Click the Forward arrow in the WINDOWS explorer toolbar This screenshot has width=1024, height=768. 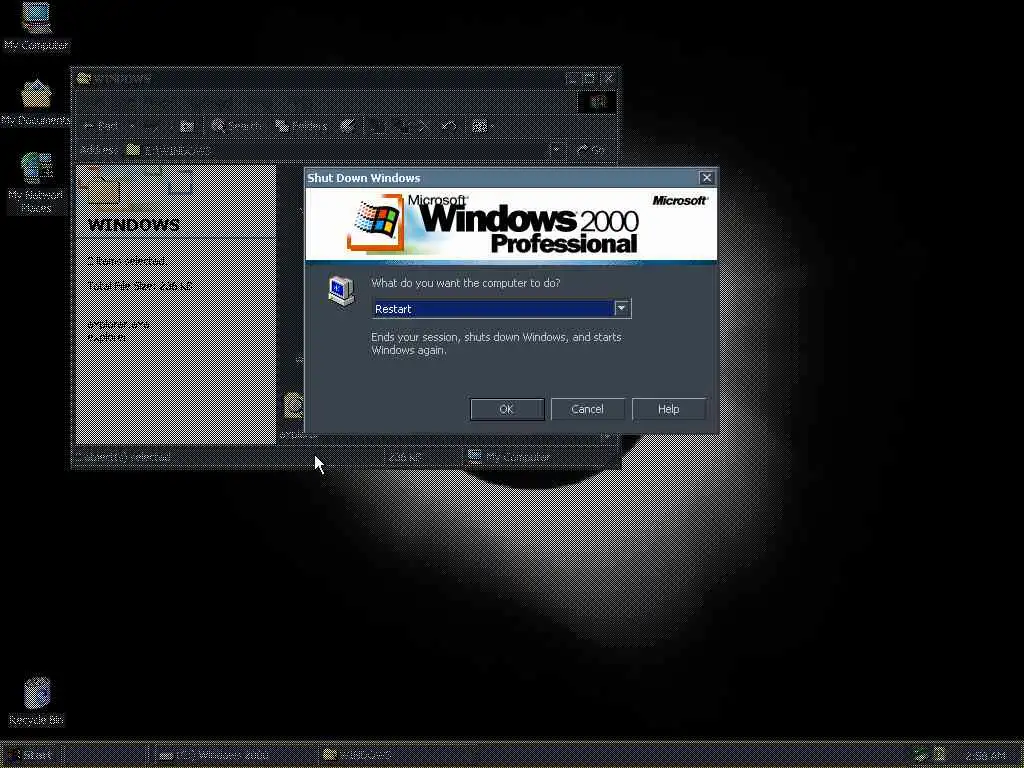[x=152, y=126]
